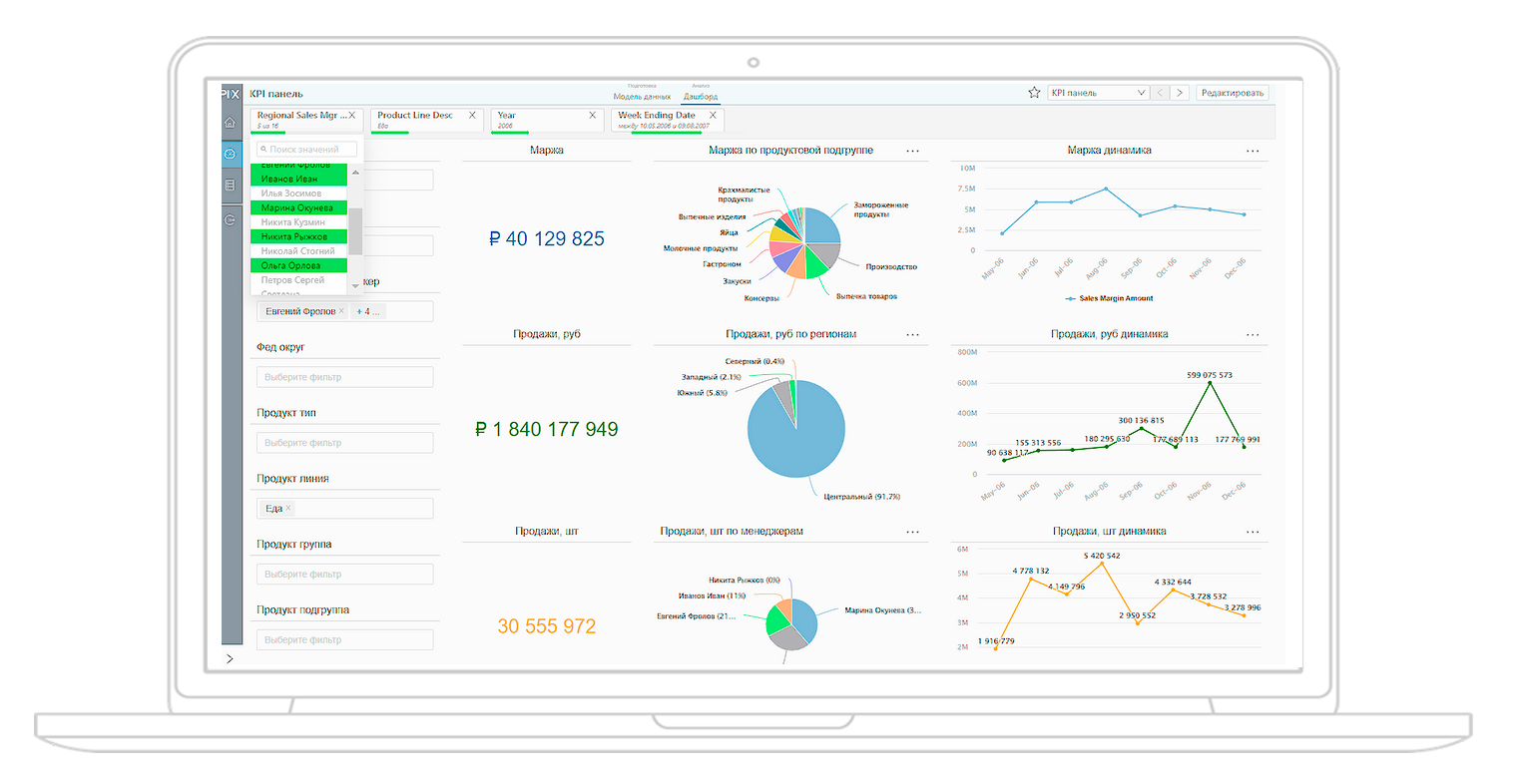Select Илья Зосимов in manager list

[x=298, y=194]
